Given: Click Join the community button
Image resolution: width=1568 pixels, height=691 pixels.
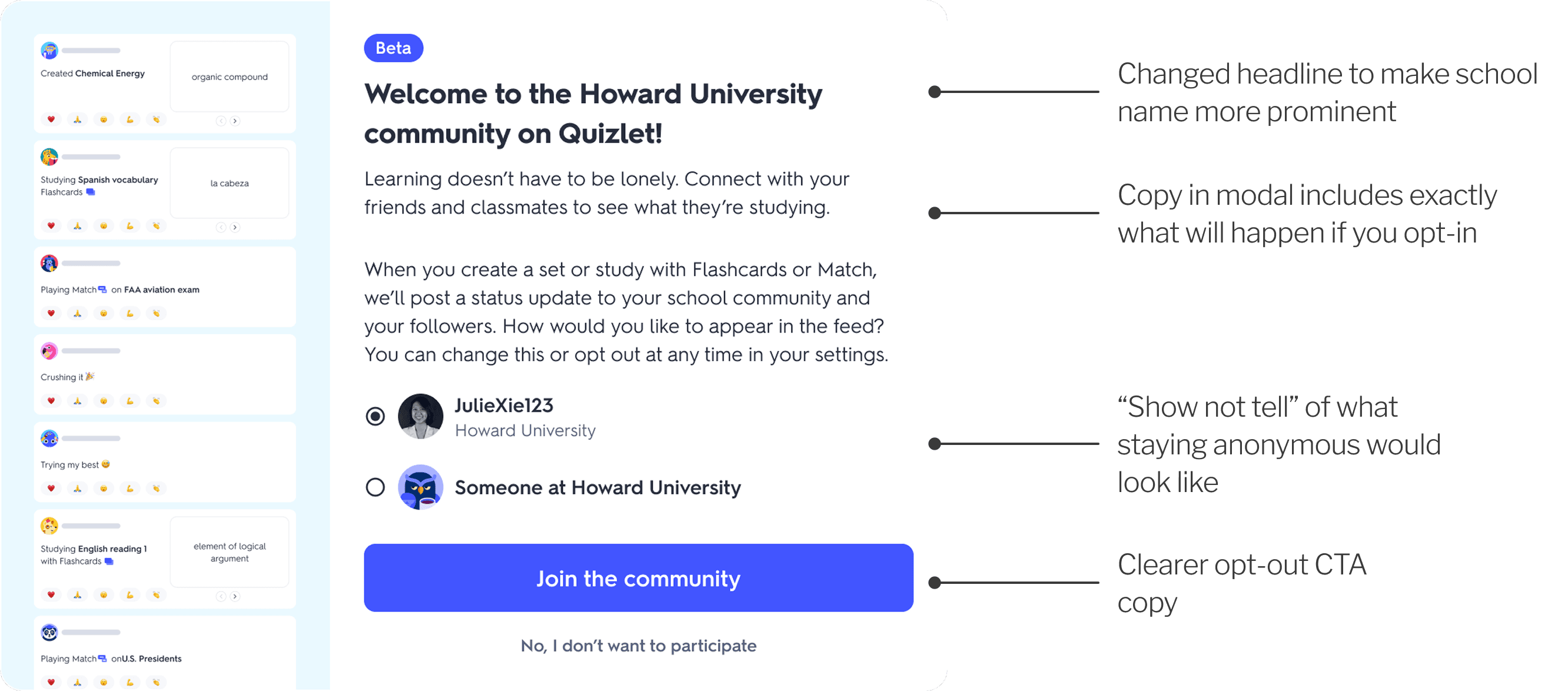Looking at the screenshot, I should [x=638, y=578].
